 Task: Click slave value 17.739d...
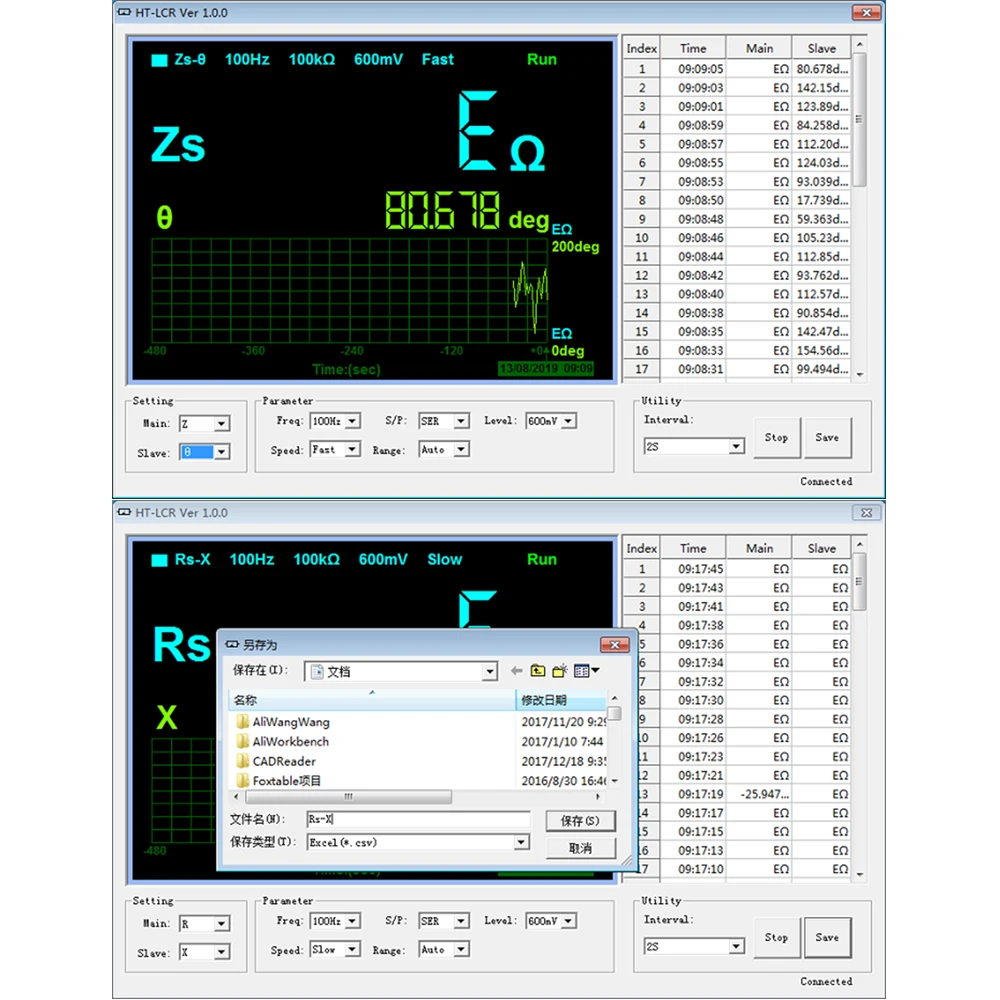(x=822, y=200)
